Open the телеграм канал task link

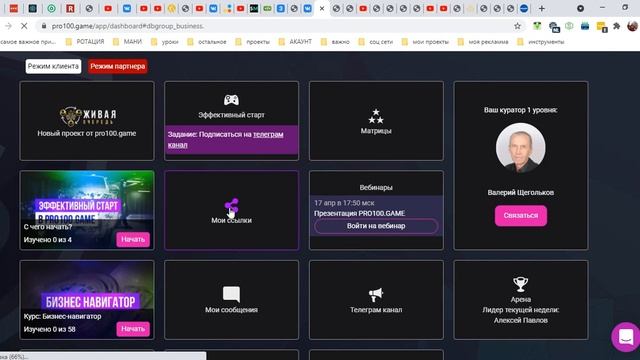225,140
